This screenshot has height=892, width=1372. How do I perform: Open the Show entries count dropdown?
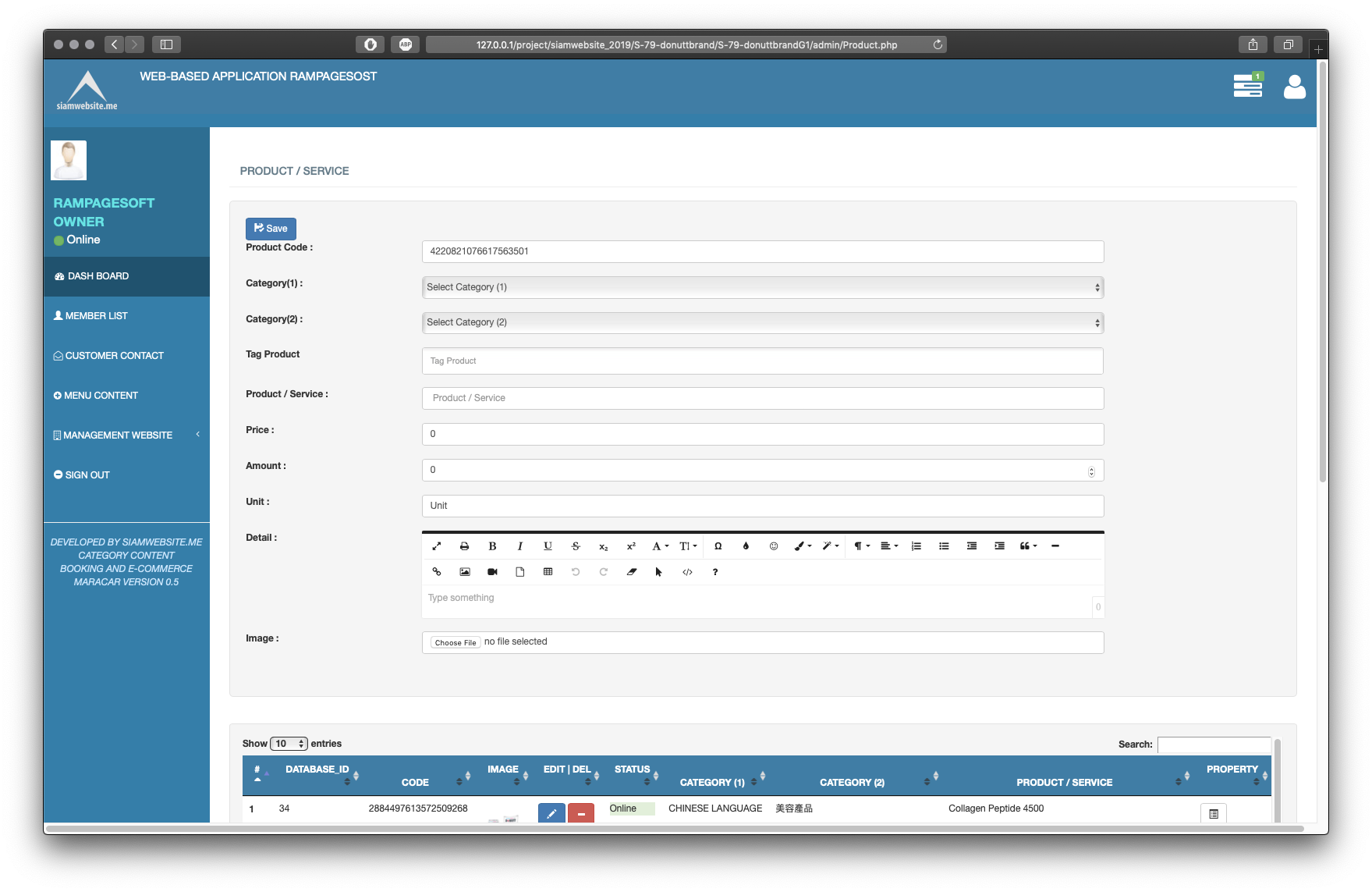[x=289, y=744]
